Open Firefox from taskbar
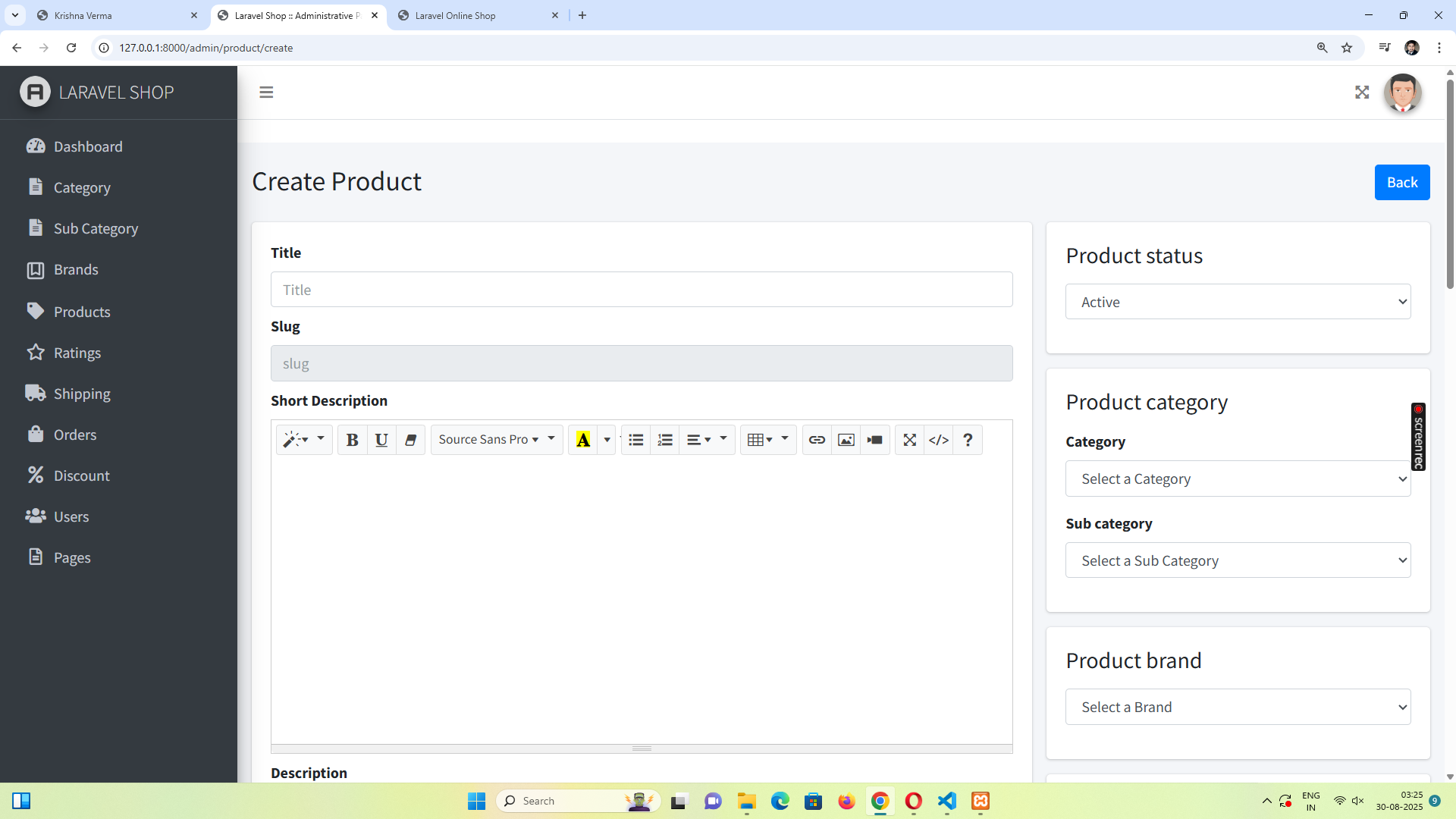Viewport: 1456px width, 819px height. click(846, 801)
